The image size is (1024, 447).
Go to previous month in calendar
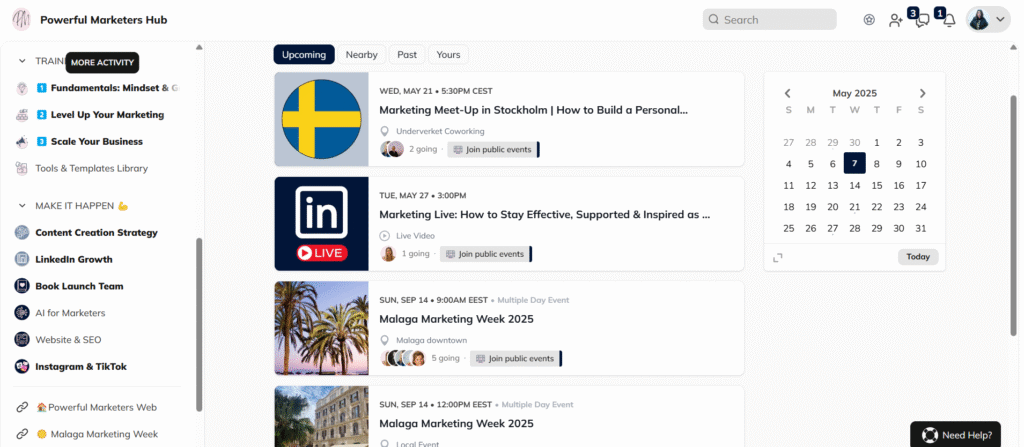pos(788,93)
